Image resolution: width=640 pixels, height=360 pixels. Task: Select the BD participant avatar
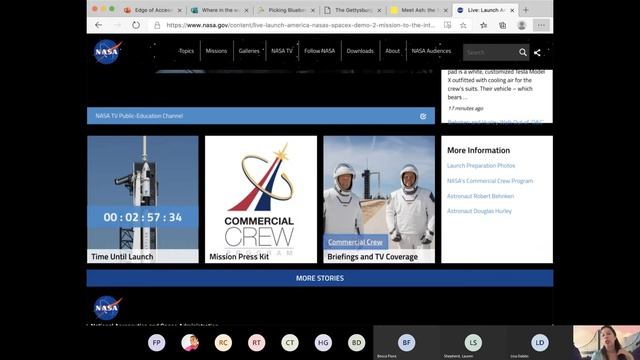[x=357, y=342]
